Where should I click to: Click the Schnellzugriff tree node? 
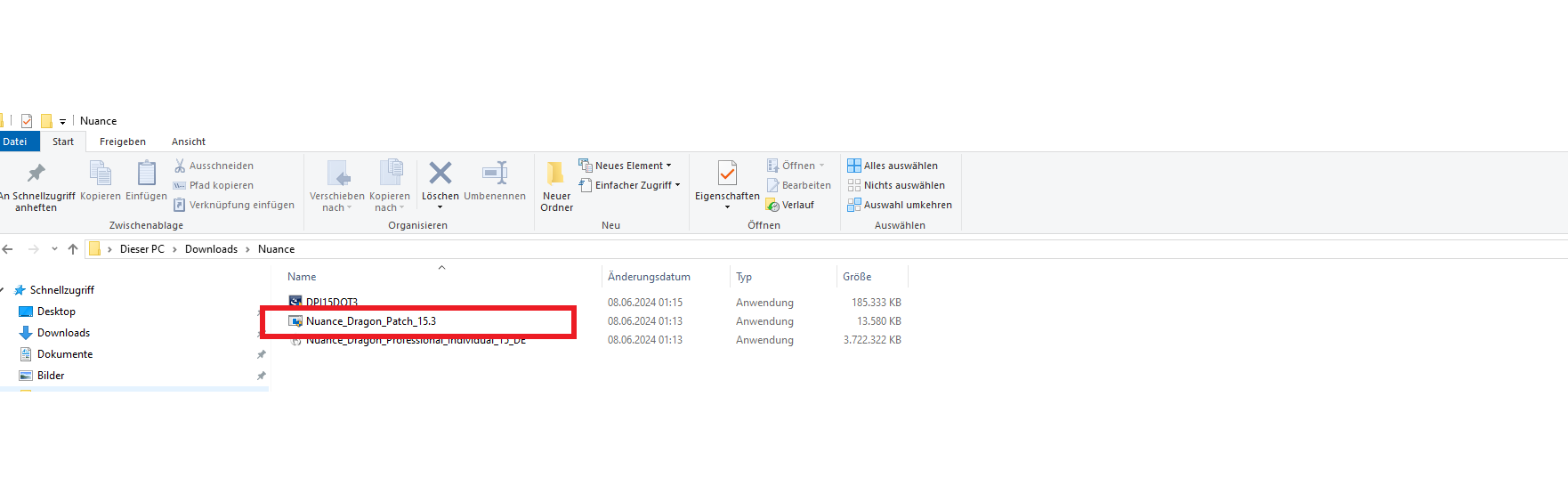62,290
